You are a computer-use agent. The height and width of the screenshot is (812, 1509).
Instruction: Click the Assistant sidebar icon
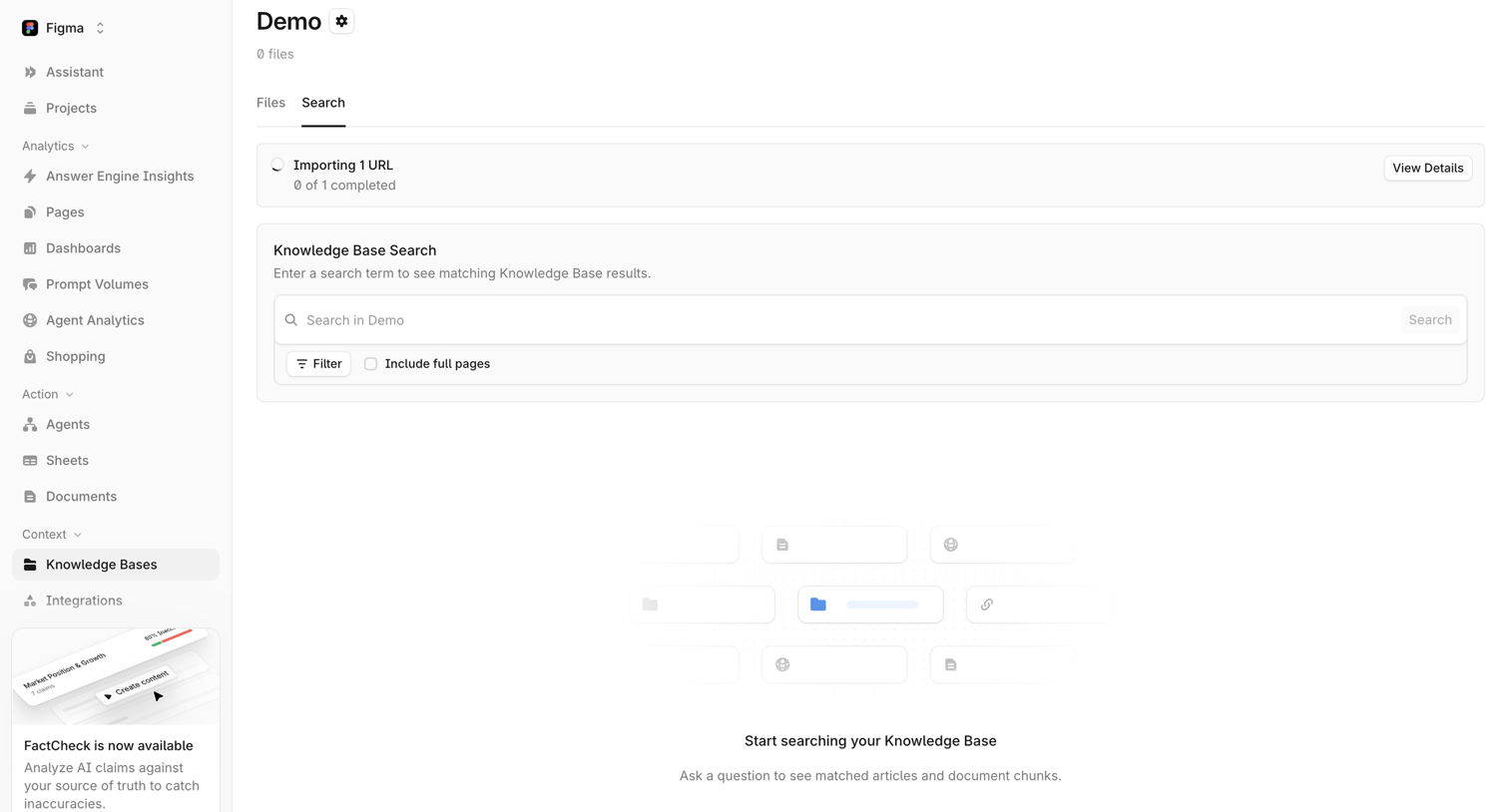pos(30,72)
